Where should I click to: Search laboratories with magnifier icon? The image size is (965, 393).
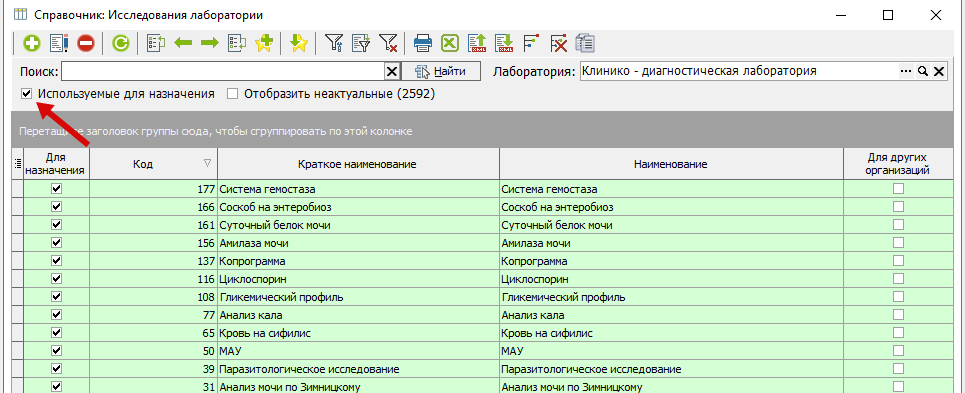pos(923,71)
